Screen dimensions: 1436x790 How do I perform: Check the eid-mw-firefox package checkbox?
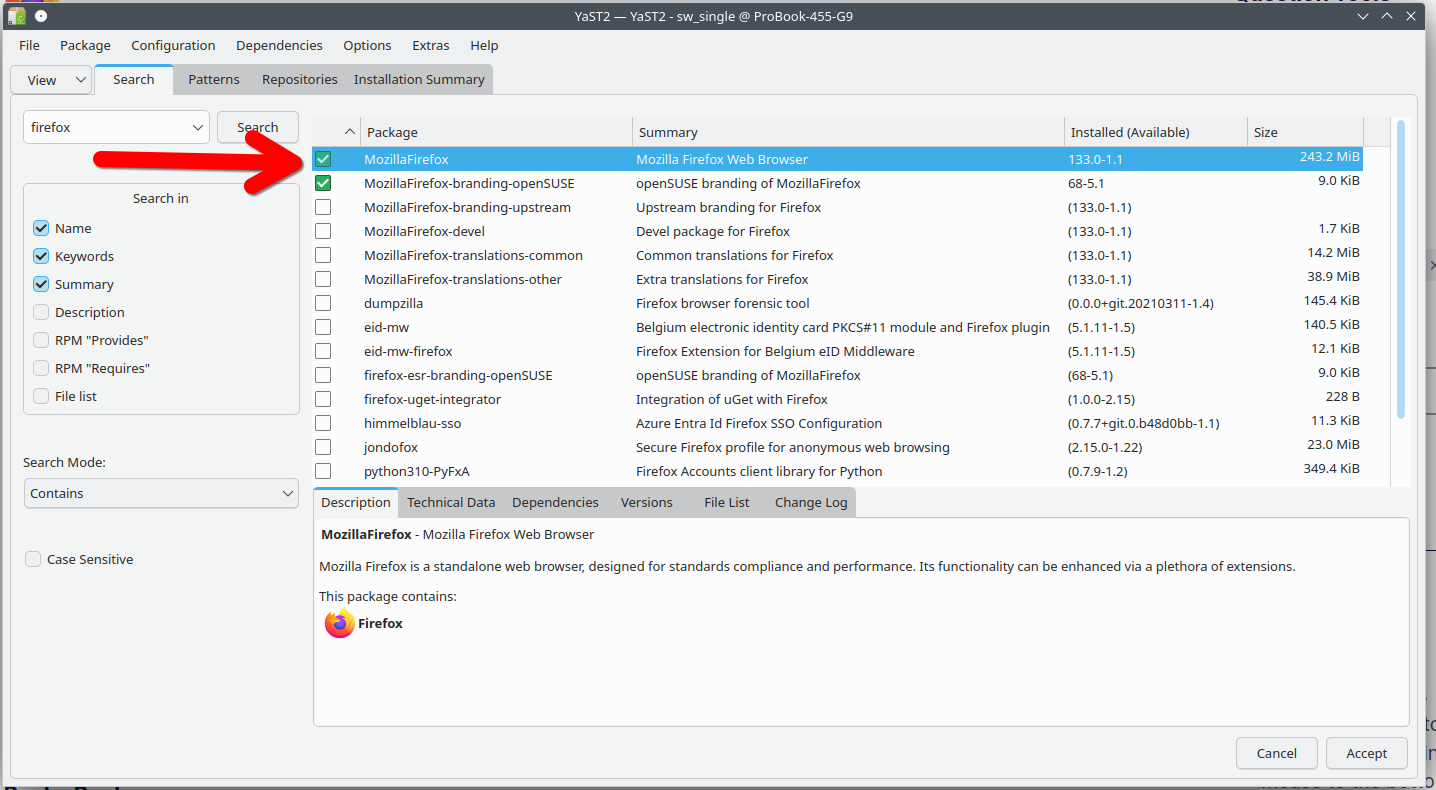point(323,351)
